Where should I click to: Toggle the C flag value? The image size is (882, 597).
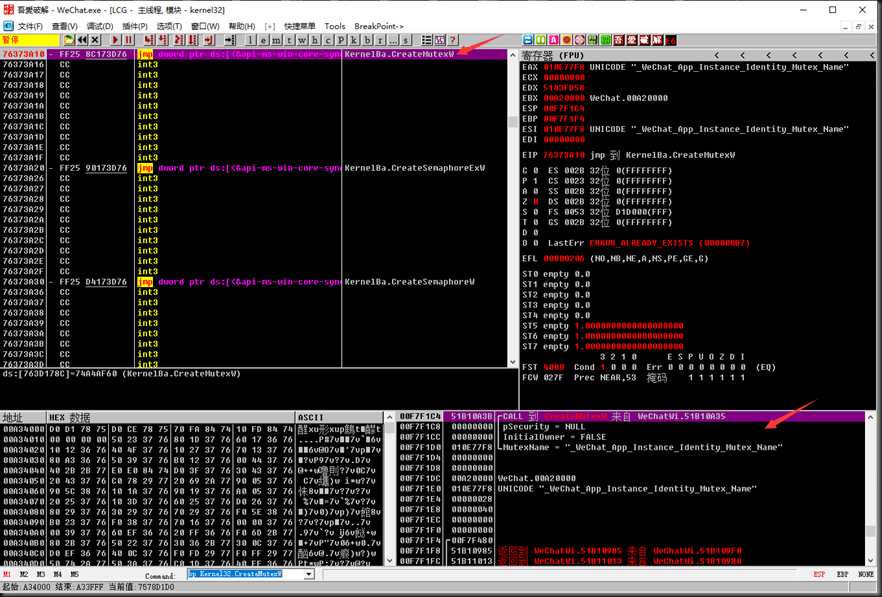pos(536,170)
